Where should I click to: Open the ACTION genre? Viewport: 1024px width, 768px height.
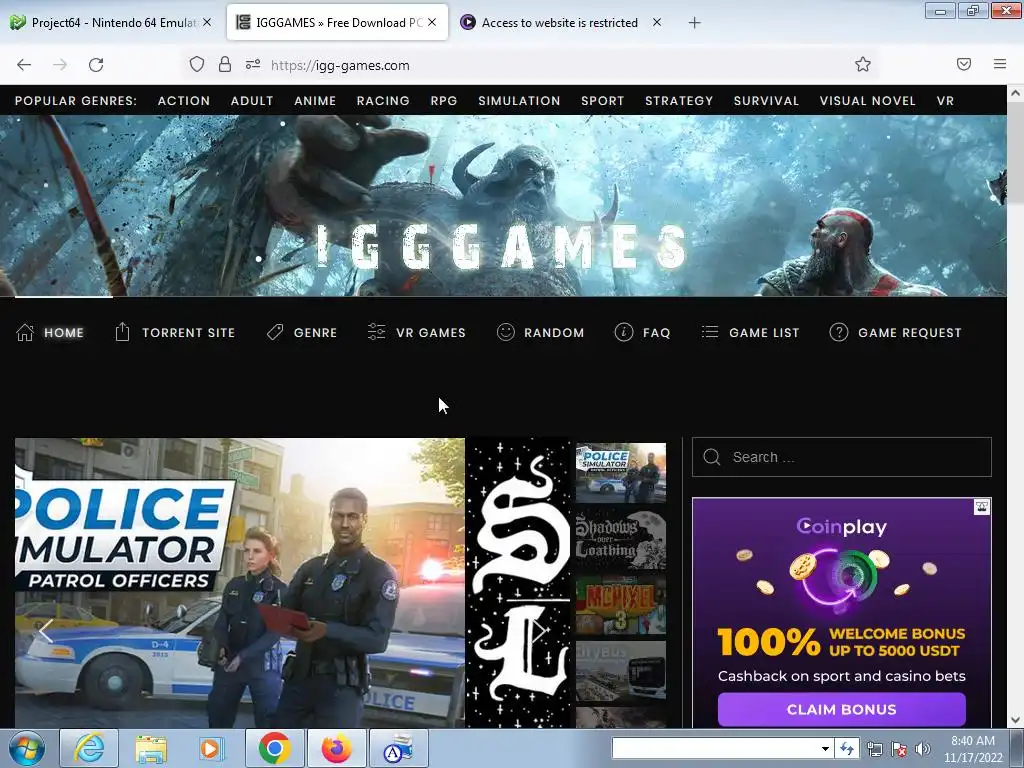click(x=184, y=101)
